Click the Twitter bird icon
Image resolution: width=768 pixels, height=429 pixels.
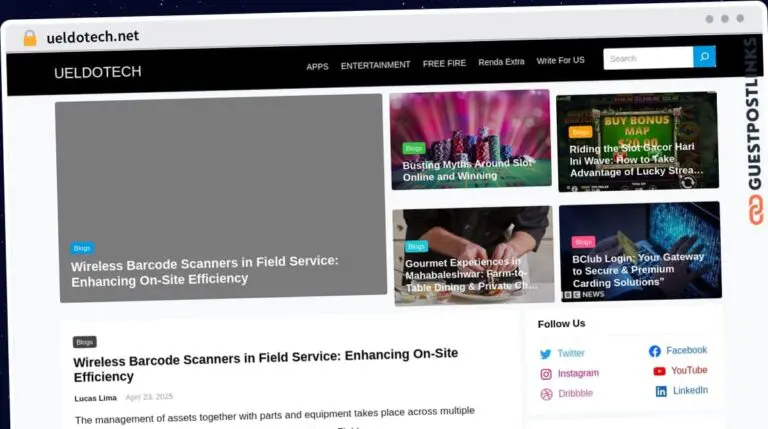pyautogui.click(x=545, y=354)
